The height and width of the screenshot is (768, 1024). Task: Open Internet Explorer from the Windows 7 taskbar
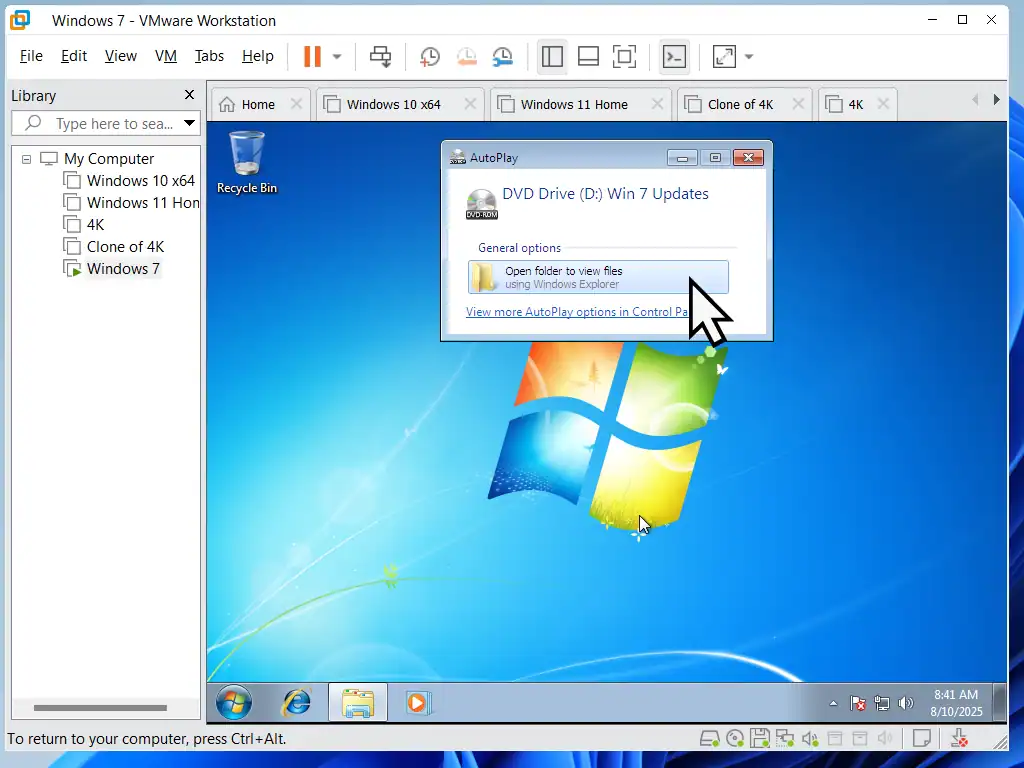click(296, 703)
